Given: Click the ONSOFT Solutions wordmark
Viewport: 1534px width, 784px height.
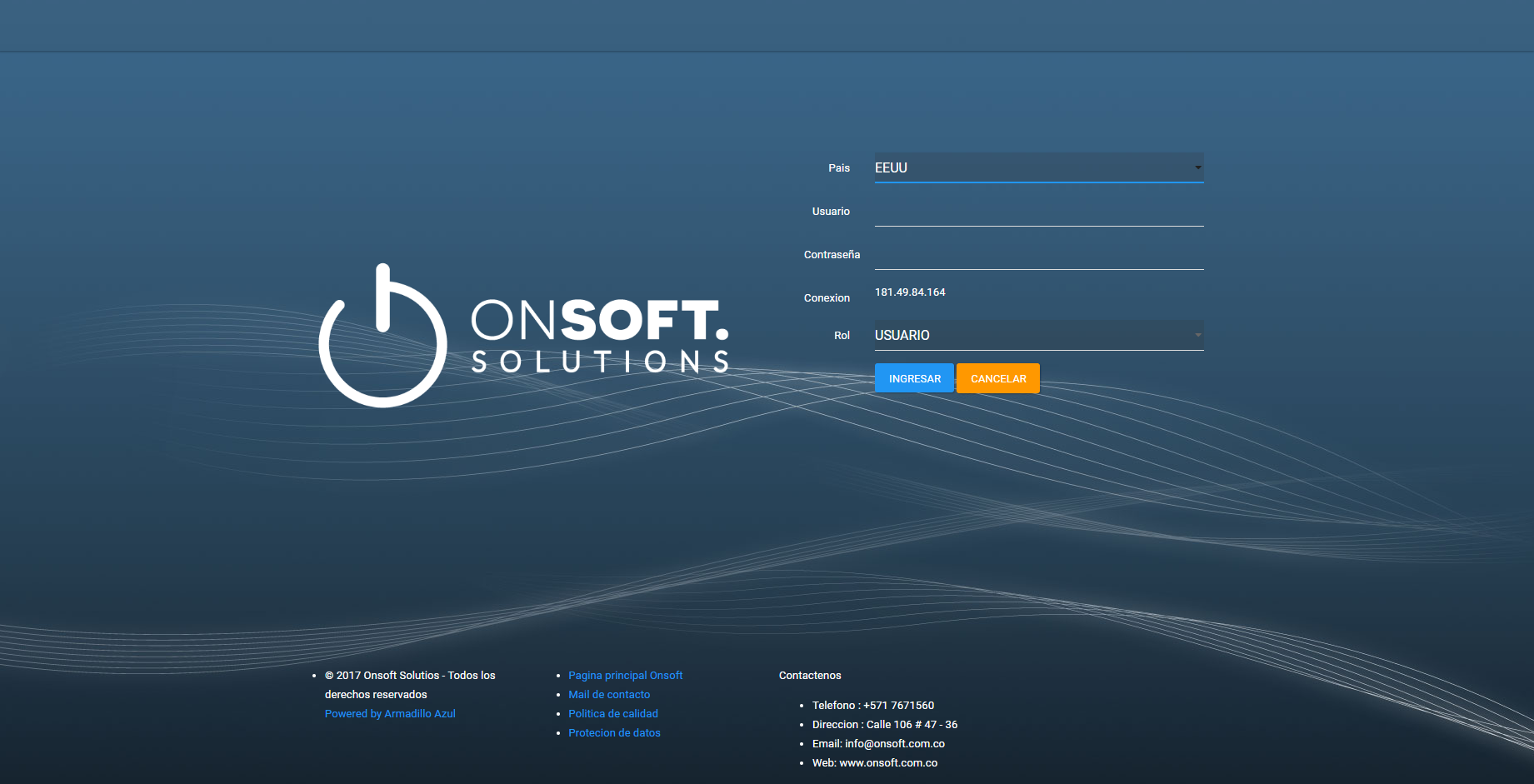Looking at the screenshot, I should [600, 336].
